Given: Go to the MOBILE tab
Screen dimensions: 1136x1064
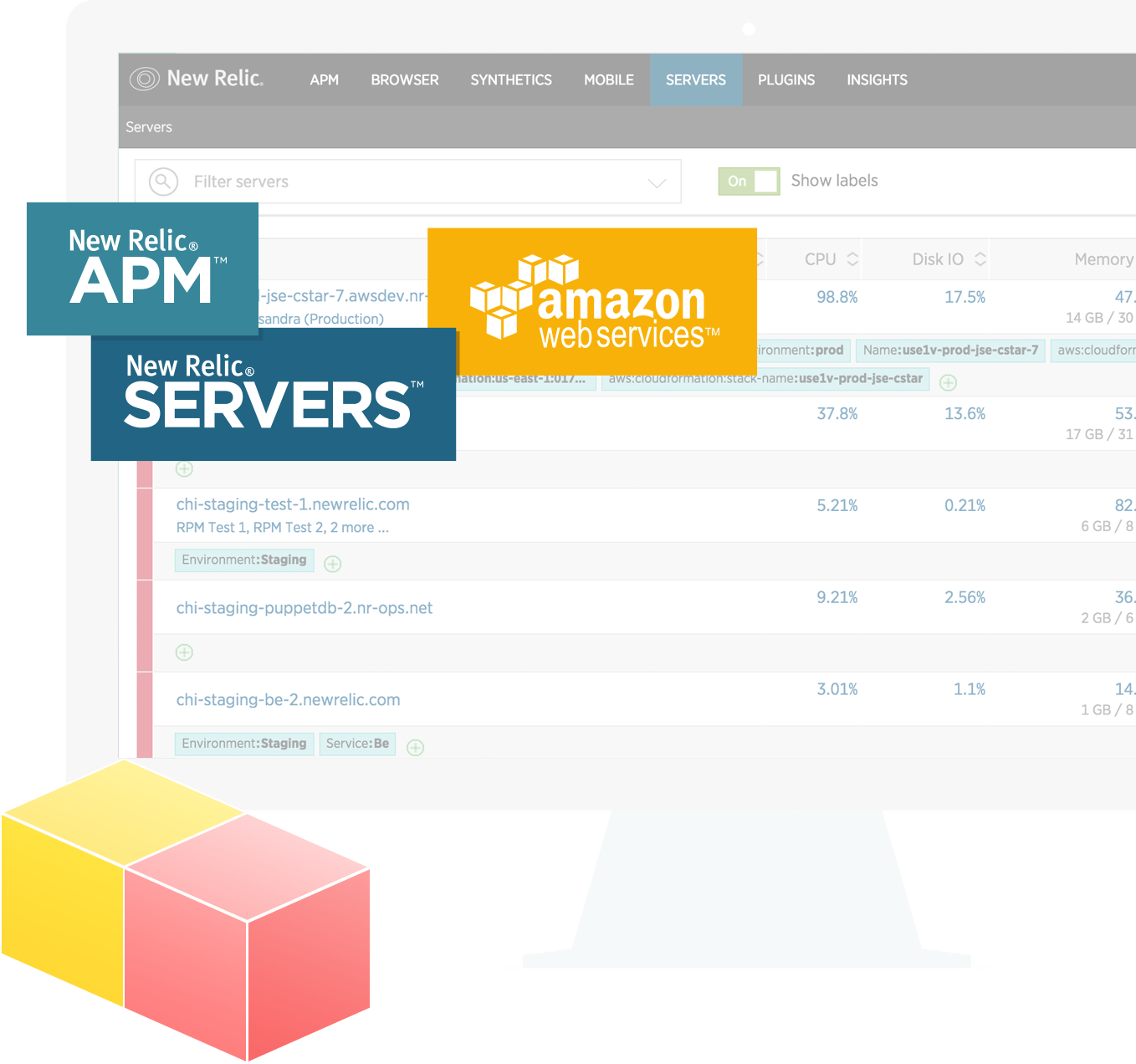Looking at the screenshot, I should pos(609,80).
